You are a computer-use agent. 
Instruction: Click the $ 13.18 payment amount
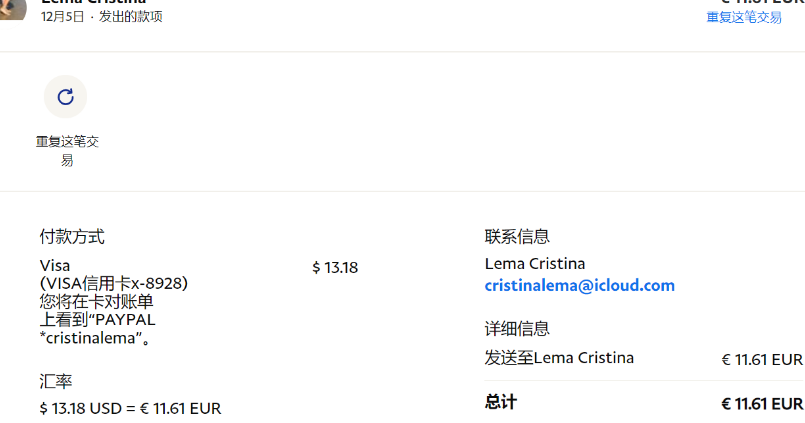[x=335, y=268]
